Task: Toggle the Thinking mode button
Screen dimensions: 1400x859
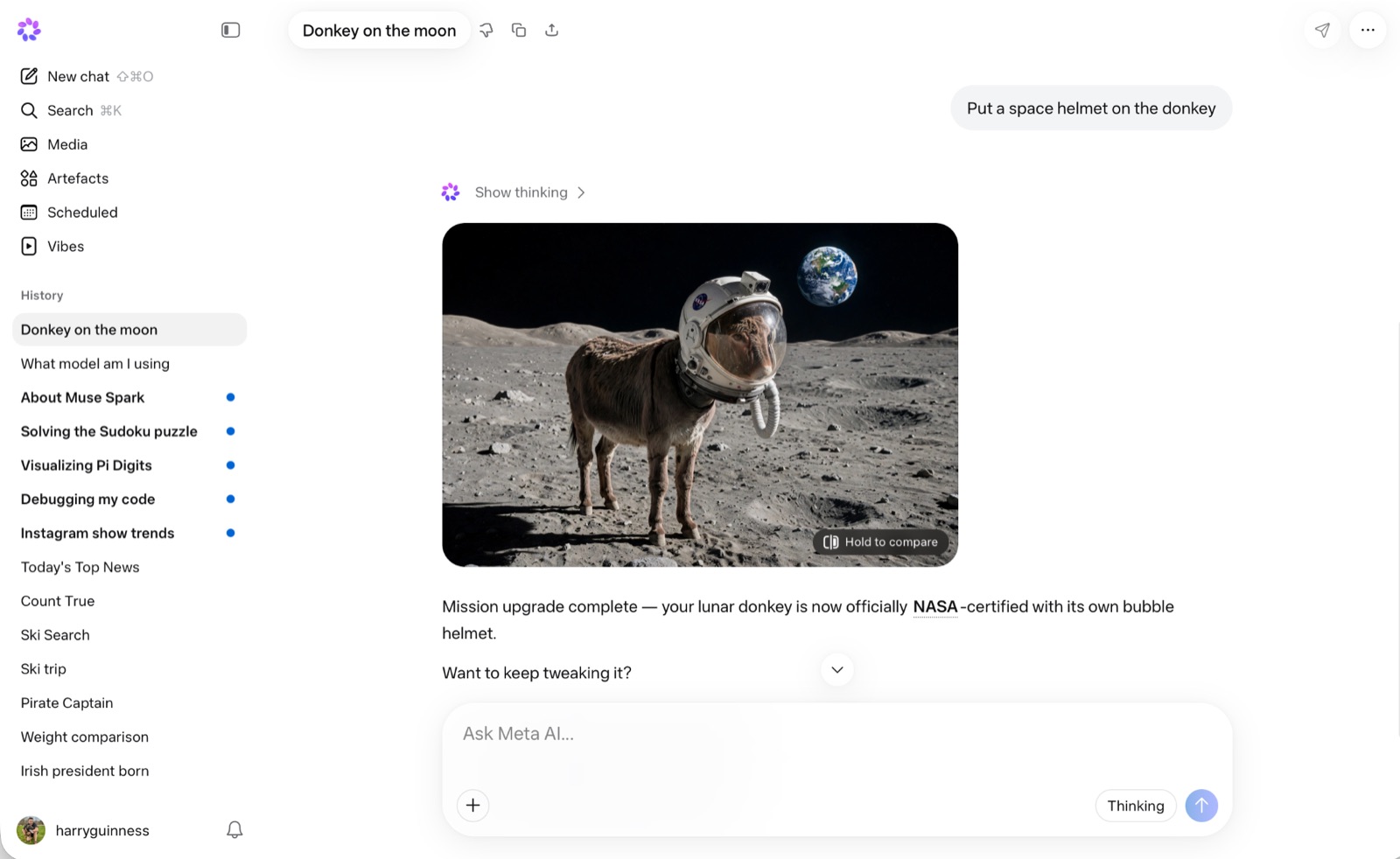Action: point(1136,806)
